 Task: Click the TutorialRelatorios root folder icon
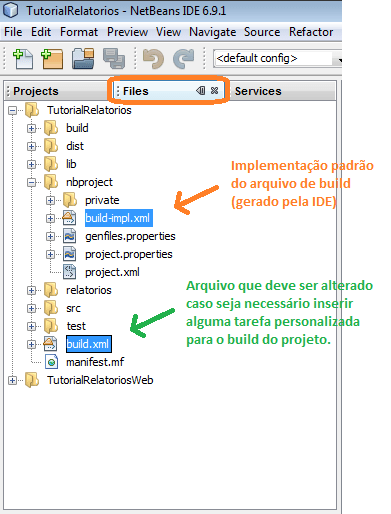pos(32,110)
